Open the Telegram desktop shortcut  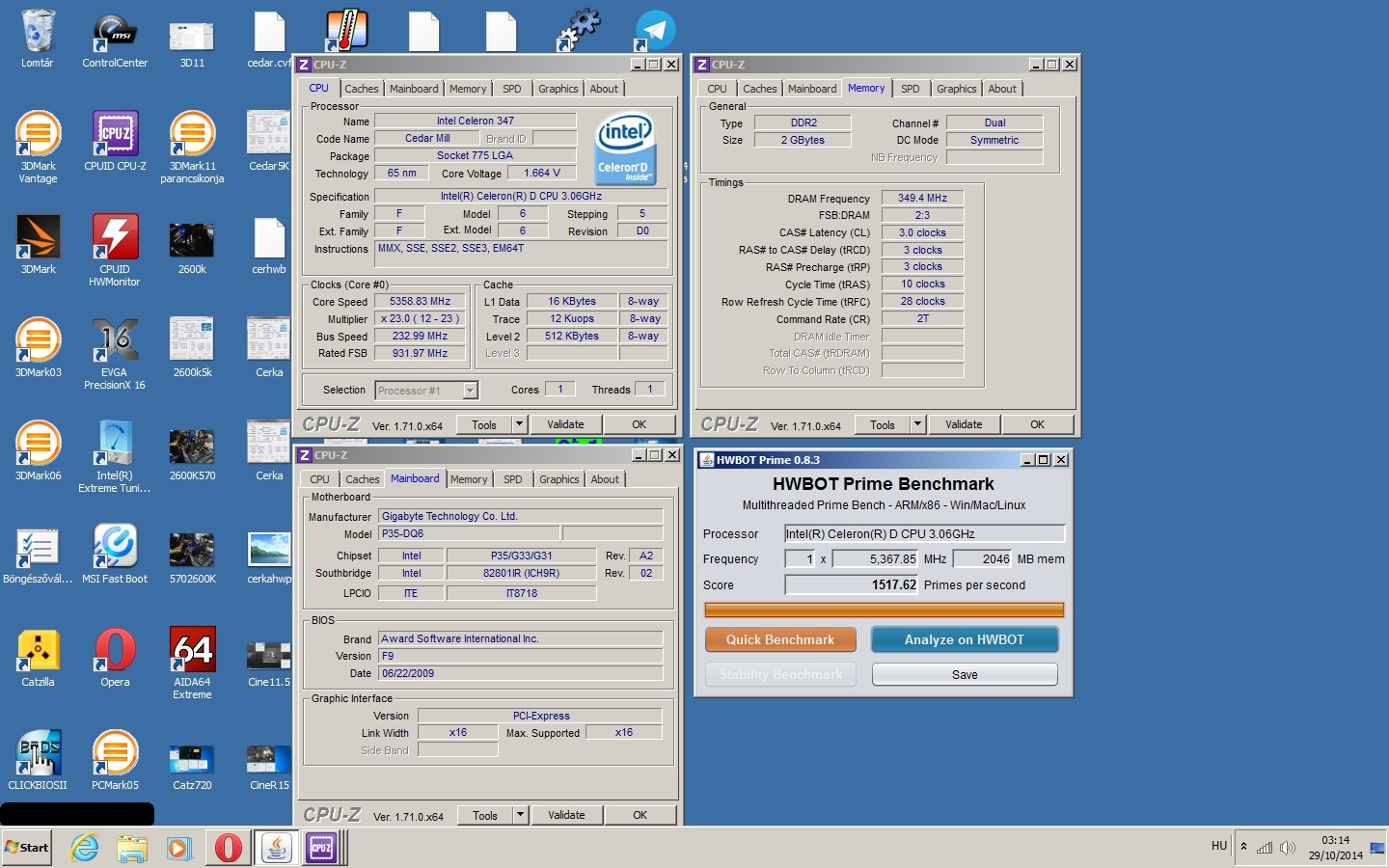pyautogui.click(x=655, y=31)
